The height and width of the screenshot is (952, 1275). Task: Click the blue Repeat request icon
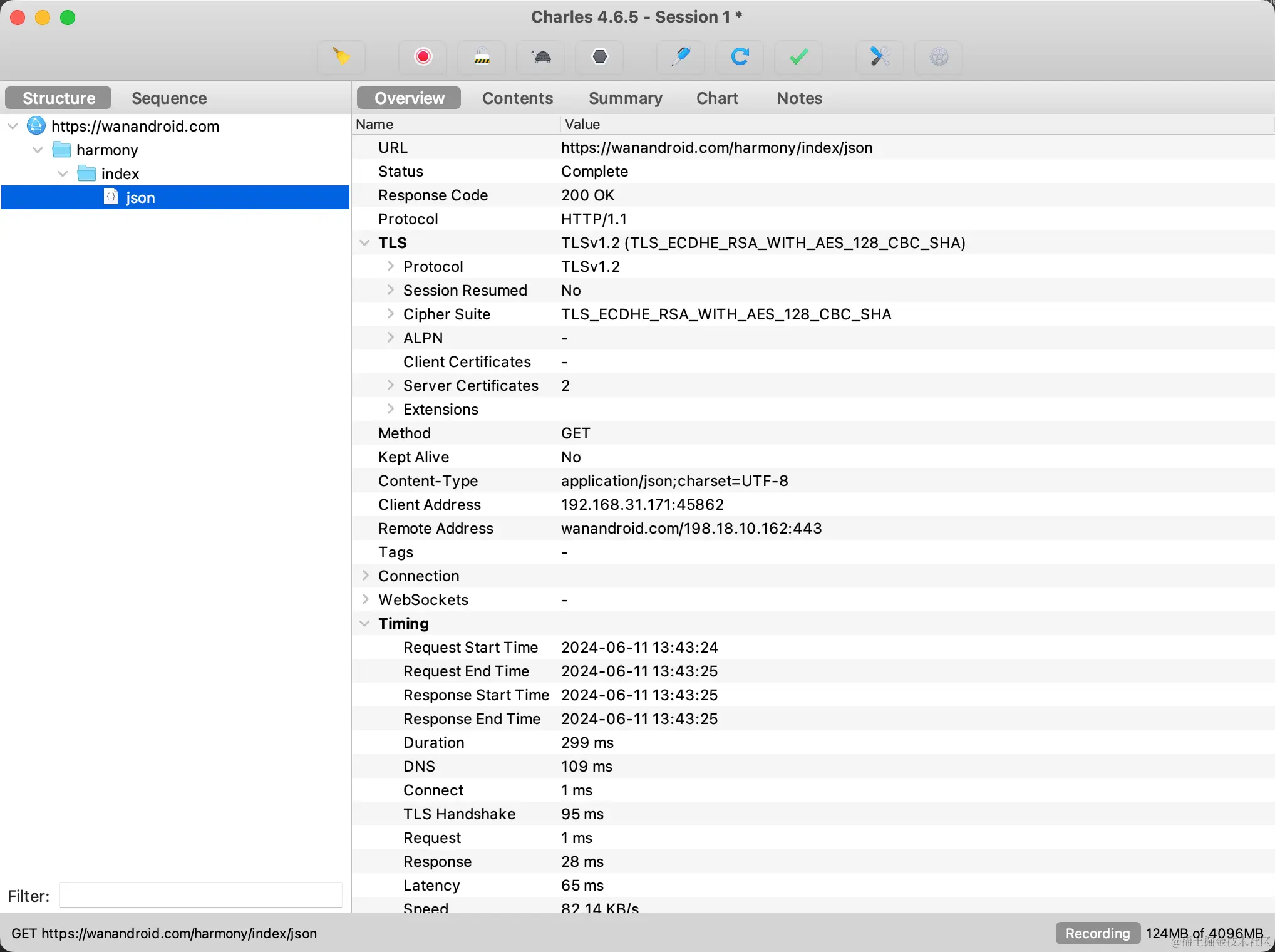(740, 57)
